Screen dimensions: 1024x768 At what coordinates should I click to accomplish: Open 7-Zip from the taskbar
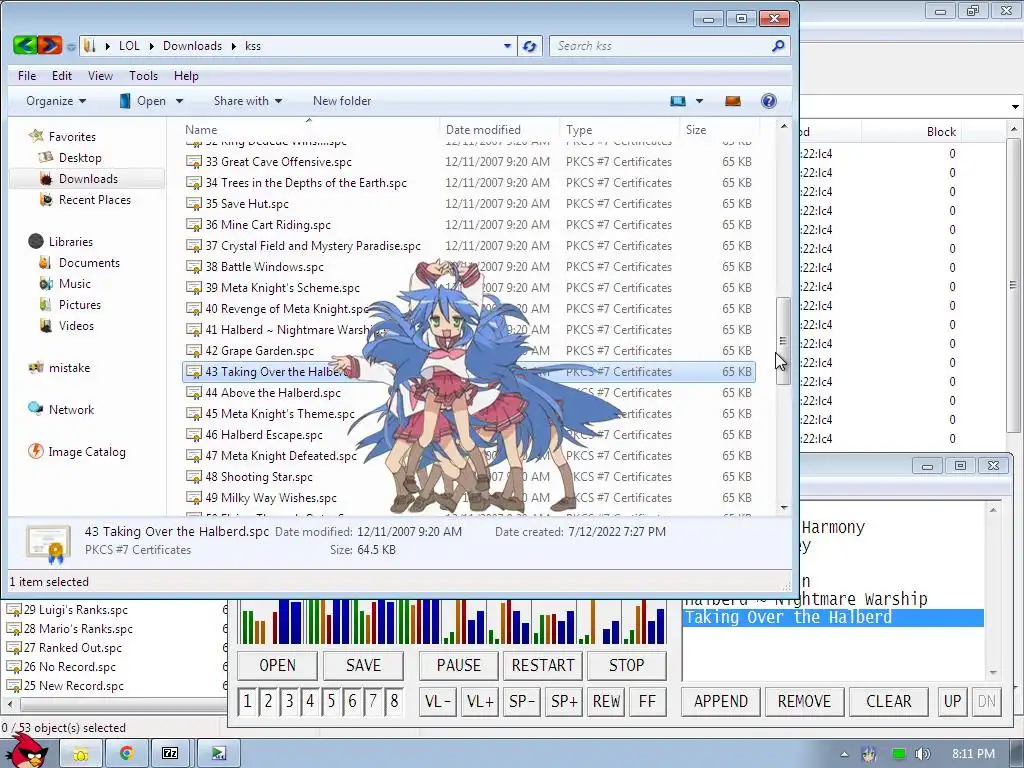click(x=170, y=753)
